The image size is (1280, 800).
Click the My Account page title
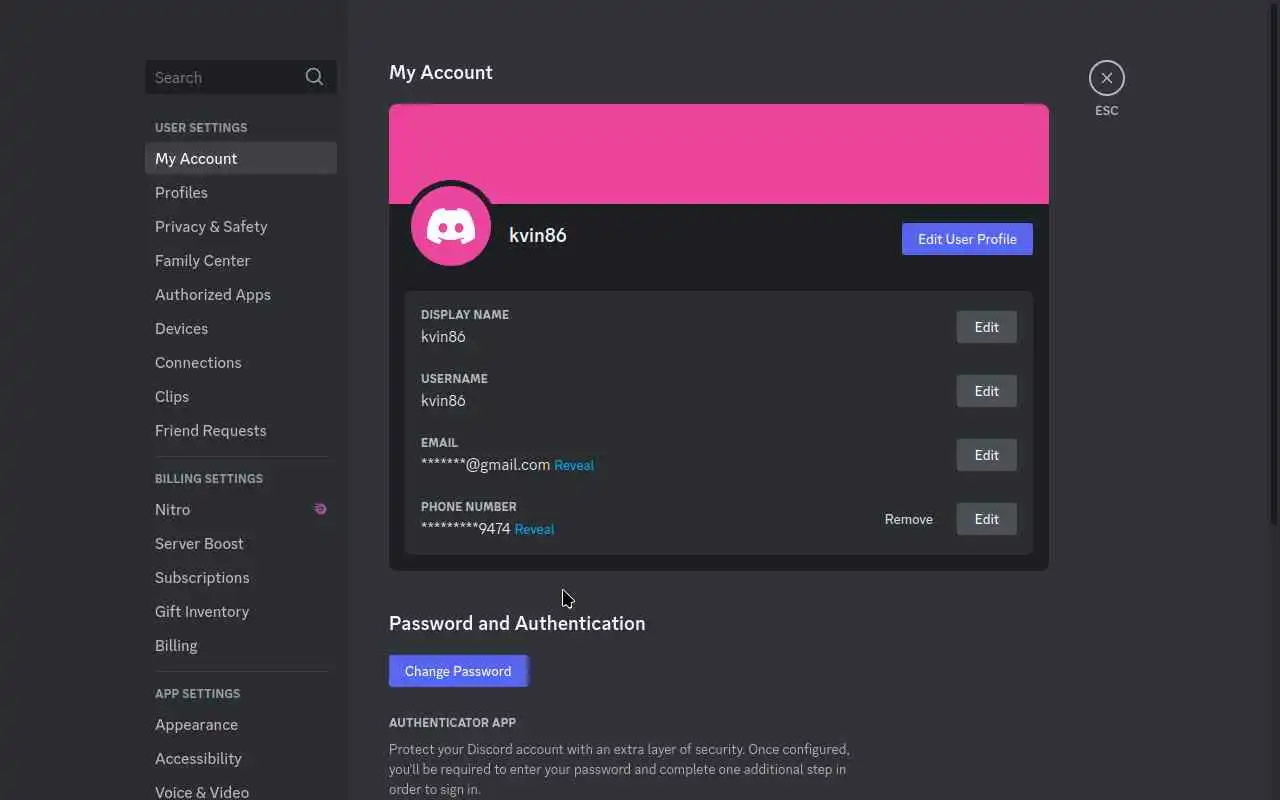coord(441,72)
